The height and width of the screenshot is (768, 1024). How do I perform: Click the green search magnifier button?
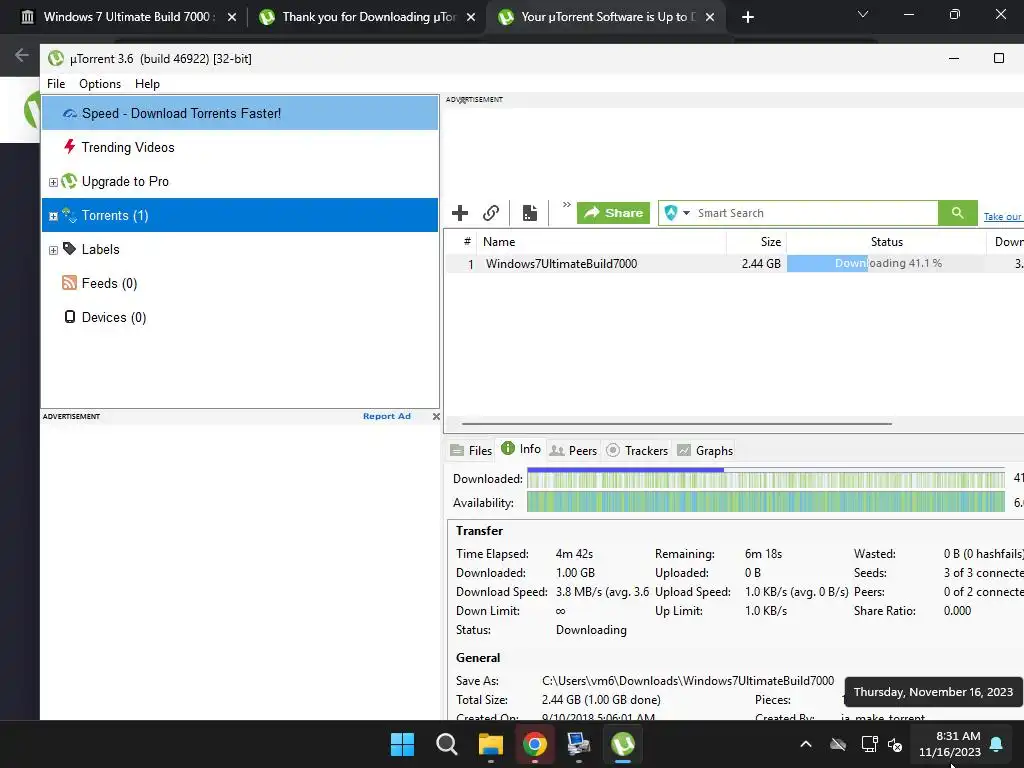pos(957,213)
